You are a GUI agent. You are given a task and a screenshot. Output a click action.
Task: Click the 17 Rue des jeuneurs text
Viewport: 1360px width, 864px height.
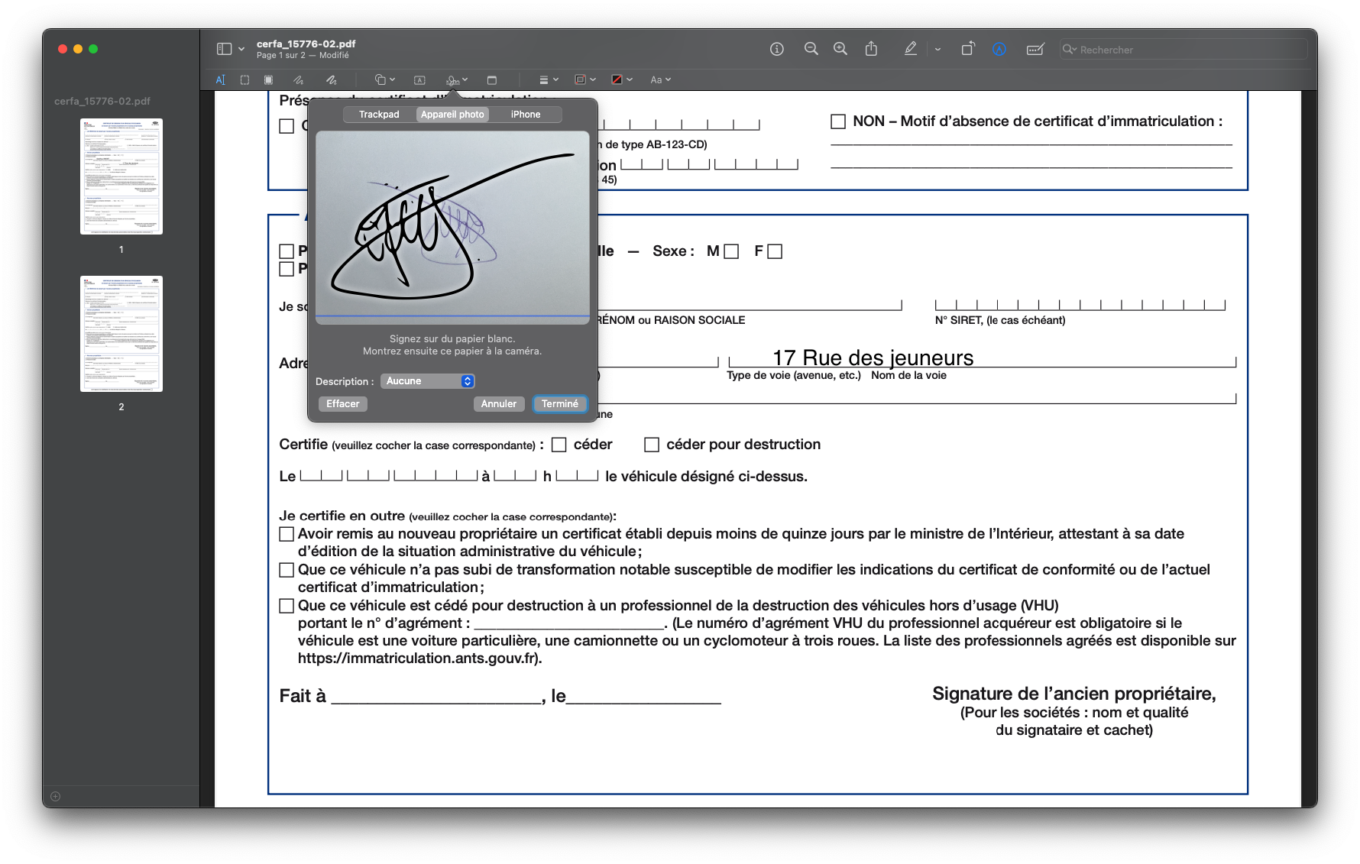873,358
